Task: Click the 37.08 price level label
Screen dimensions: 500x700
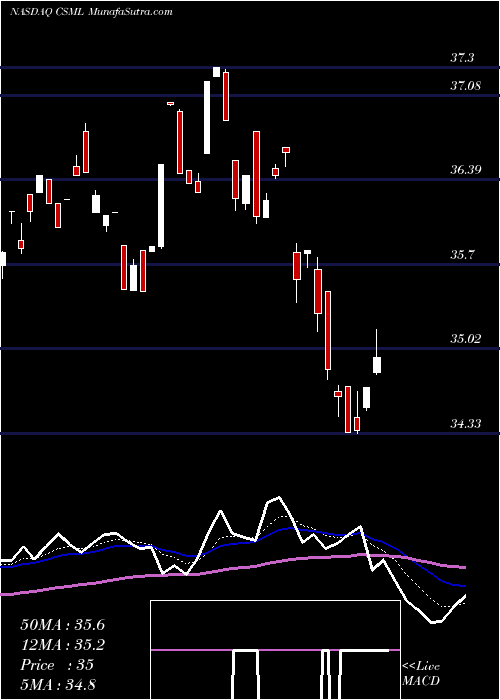Action: tap(465, 85)
